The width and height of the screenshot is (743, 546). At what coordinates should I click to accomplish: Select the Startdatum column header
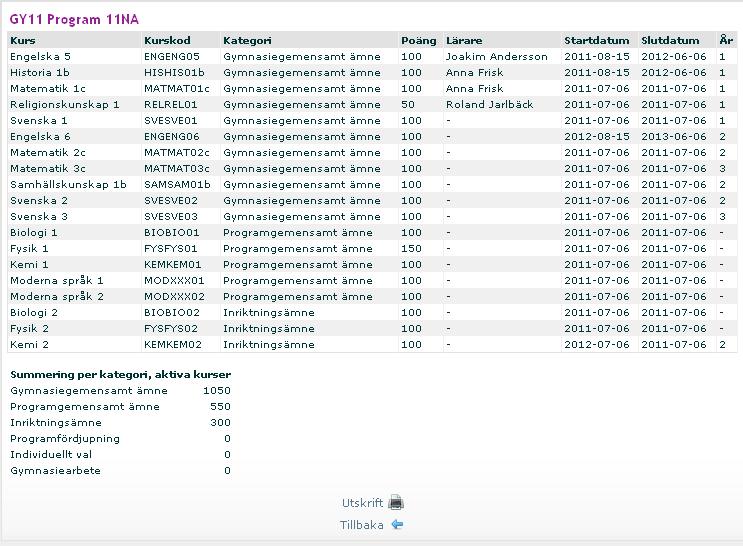pyautogui.click(x=597, y=40)
